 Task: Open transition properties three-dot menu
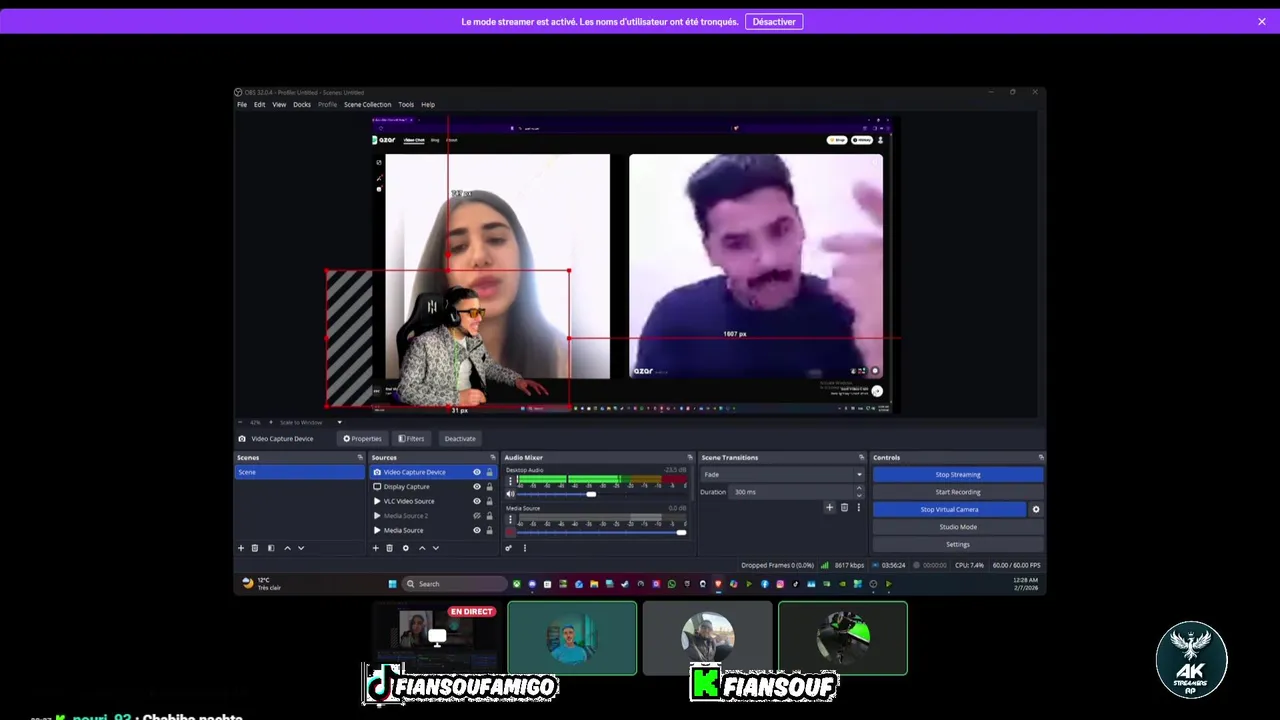coord(858,508)
